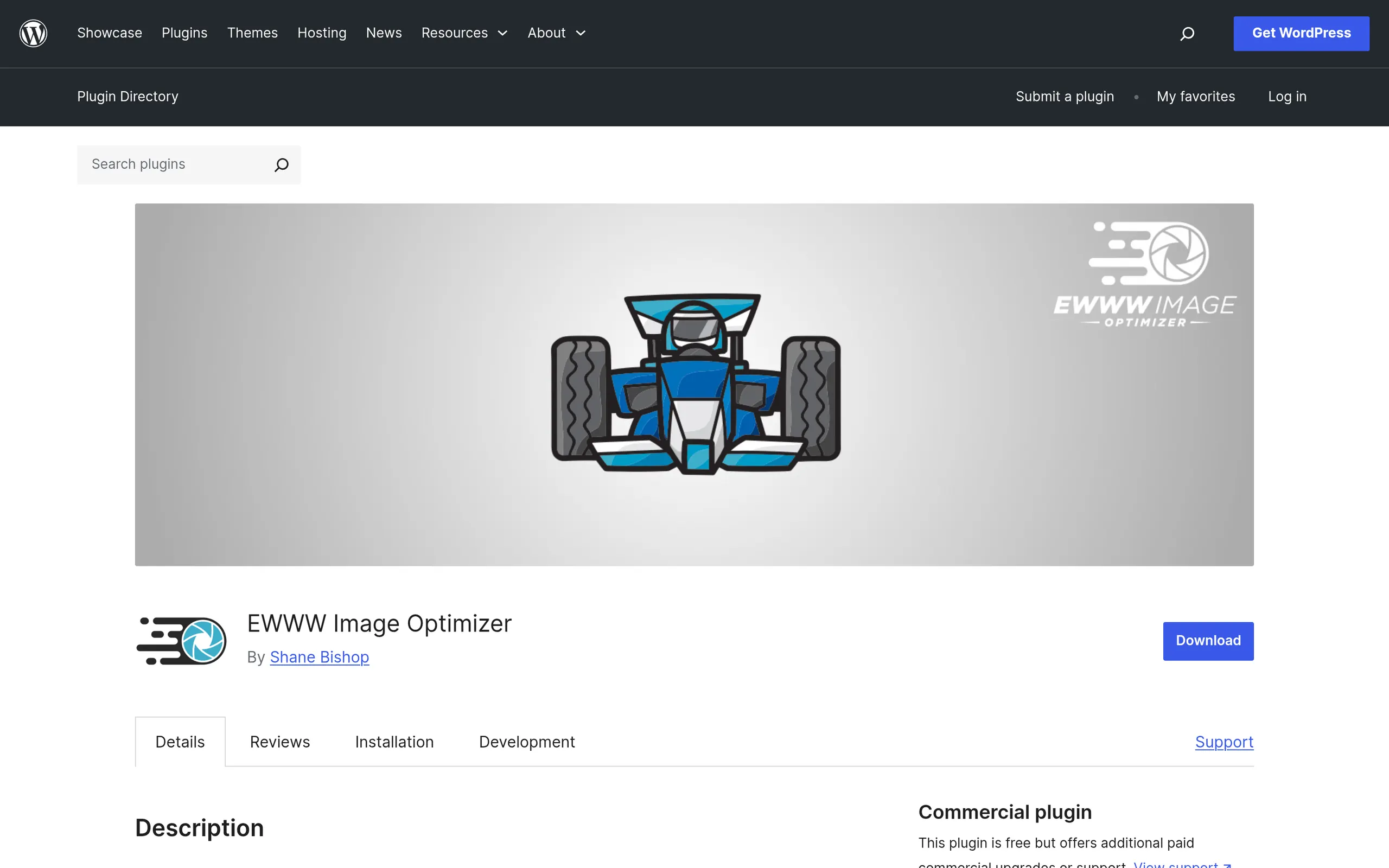This screenshot has height=868, width=1389.
Task: Switch to the Reviews tab
Action: (280, 742)
